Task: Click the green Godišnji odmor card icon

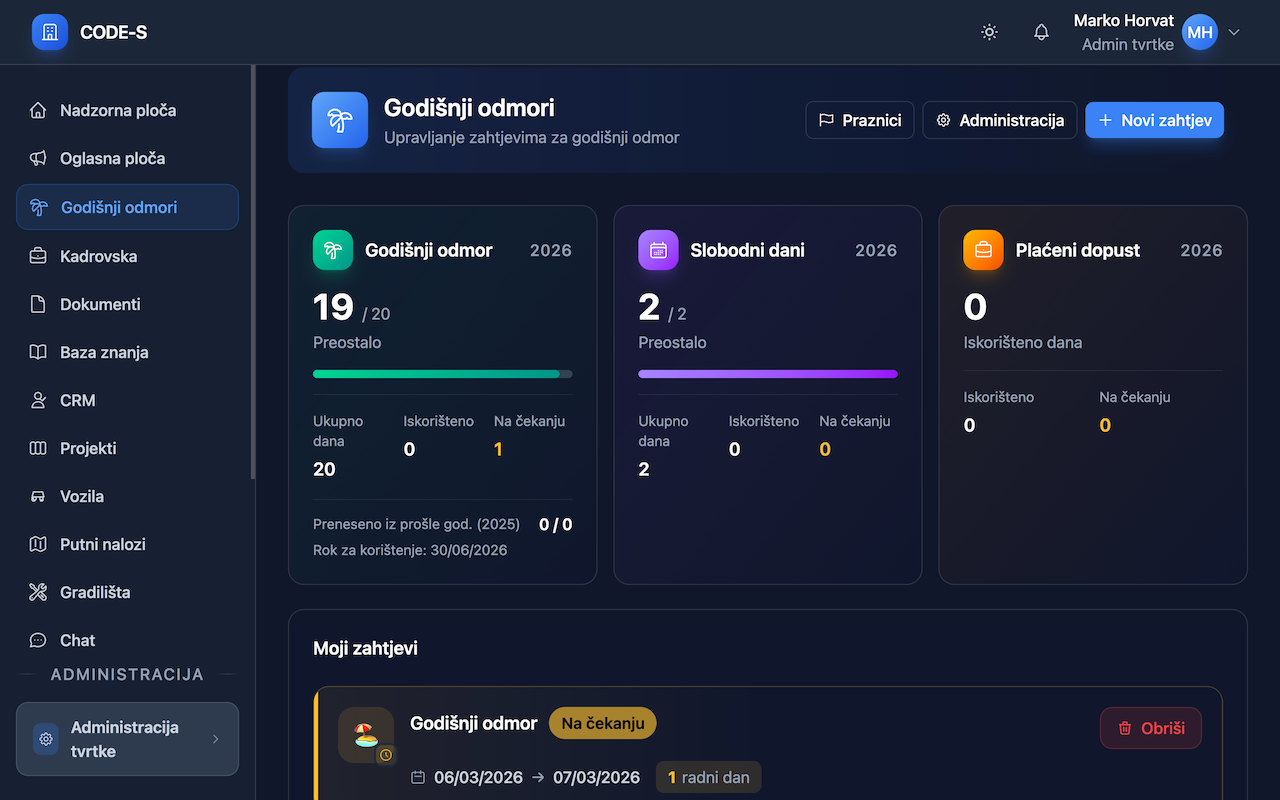Action: coord(333,250)
